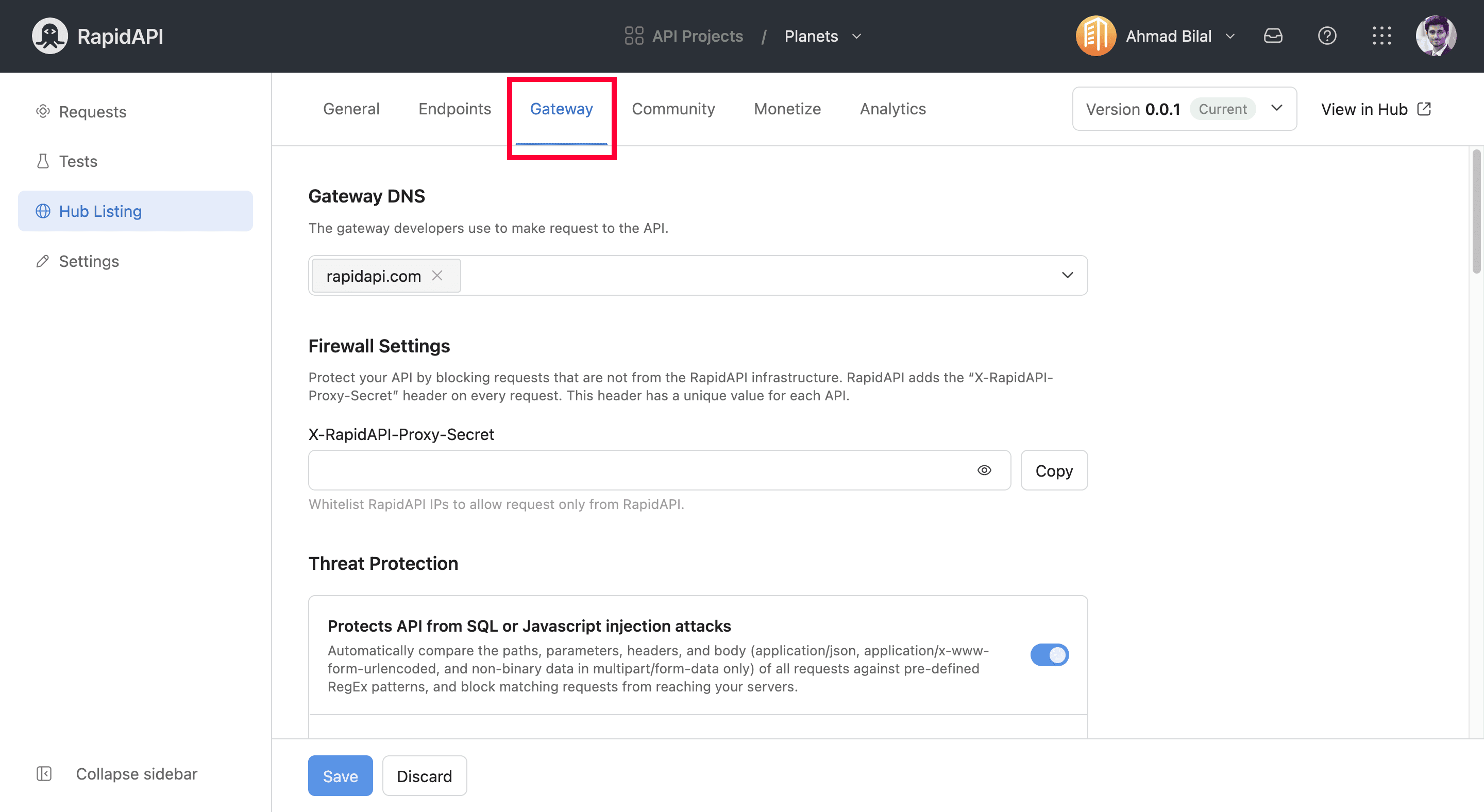Expand the Gateway DNS dropdown arrow
Screen dimensions: 1484x812
pyautogui.click(x=1068, y=275)
